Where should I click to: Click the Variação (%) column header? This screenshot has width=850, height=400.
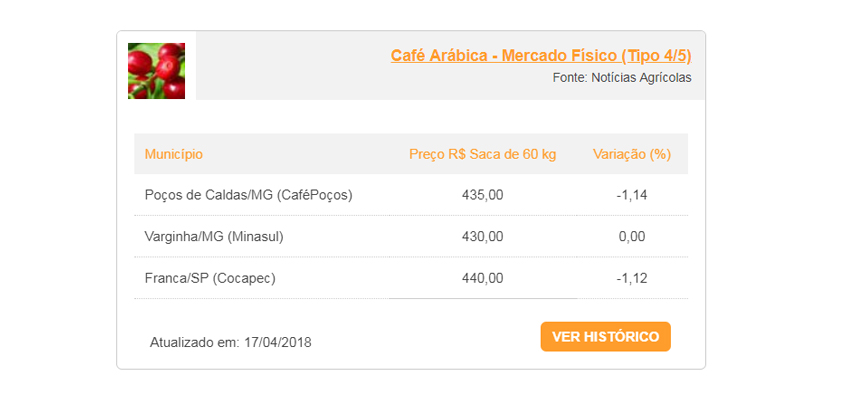click(x=631, y=154)
